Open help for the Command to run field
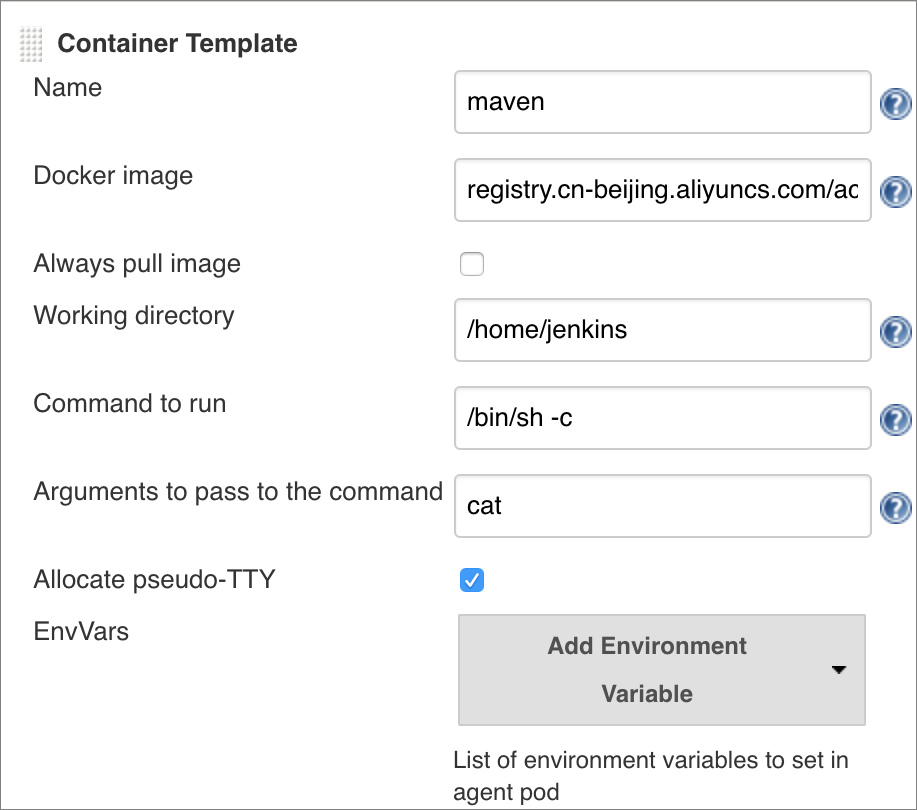Screen dimensions: 917x810 coord(895,420)
